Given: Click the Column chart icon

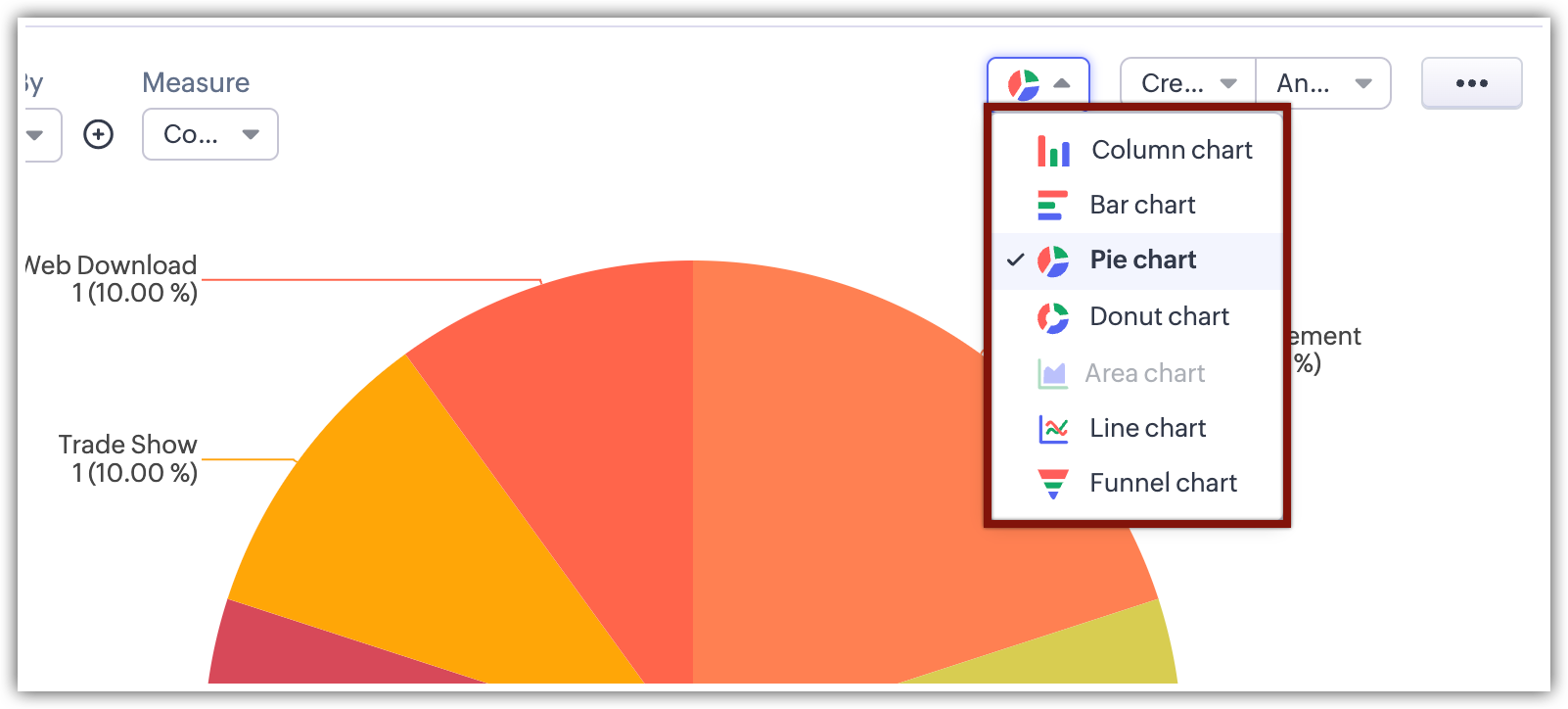Looking at the screenshot, I should coord(1053,151).
